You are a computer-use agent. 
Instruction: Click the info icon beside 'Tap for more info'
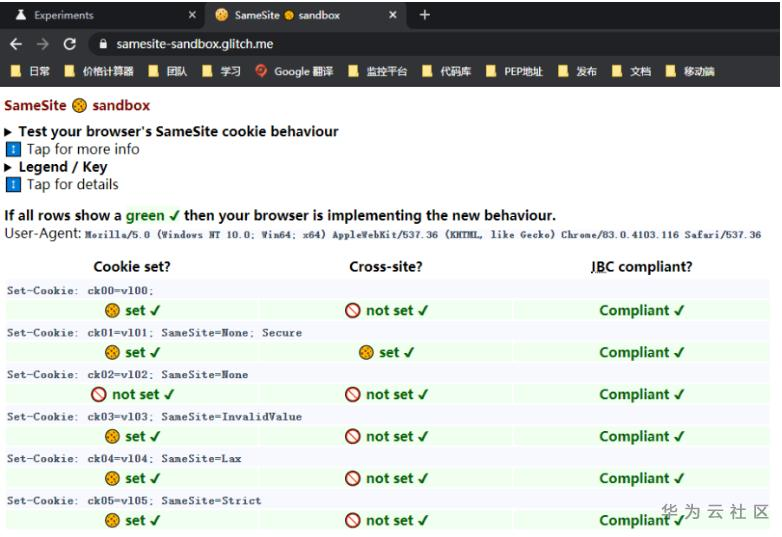click(13, 149)
